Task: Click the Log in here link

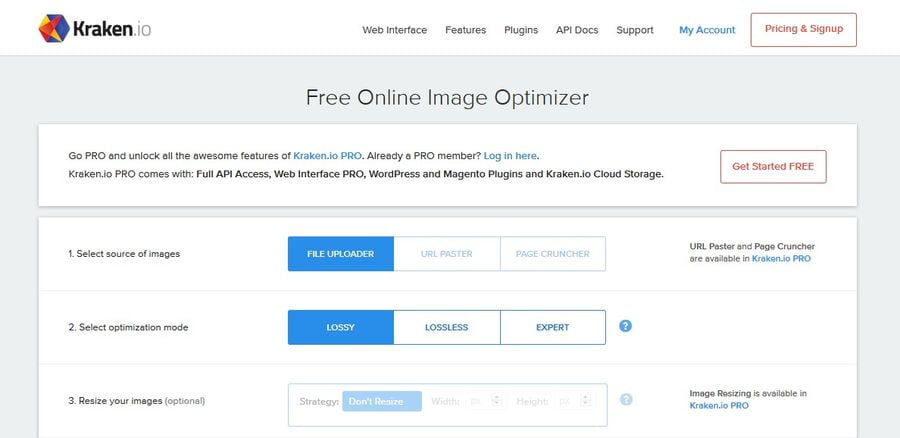Action: point(510,156)
